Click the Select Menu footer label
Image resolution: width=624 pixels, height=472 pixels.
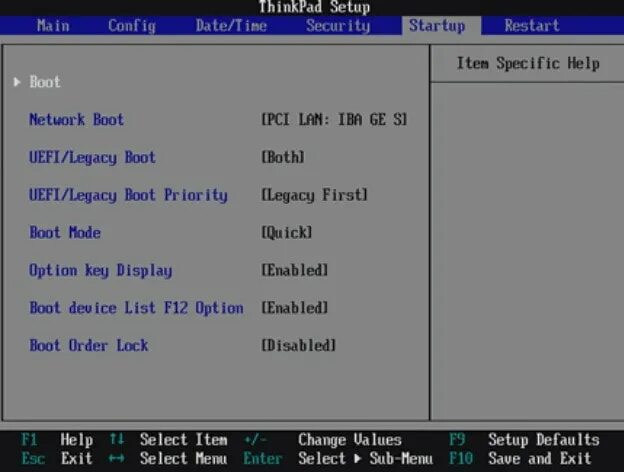(x=183, y=458)
